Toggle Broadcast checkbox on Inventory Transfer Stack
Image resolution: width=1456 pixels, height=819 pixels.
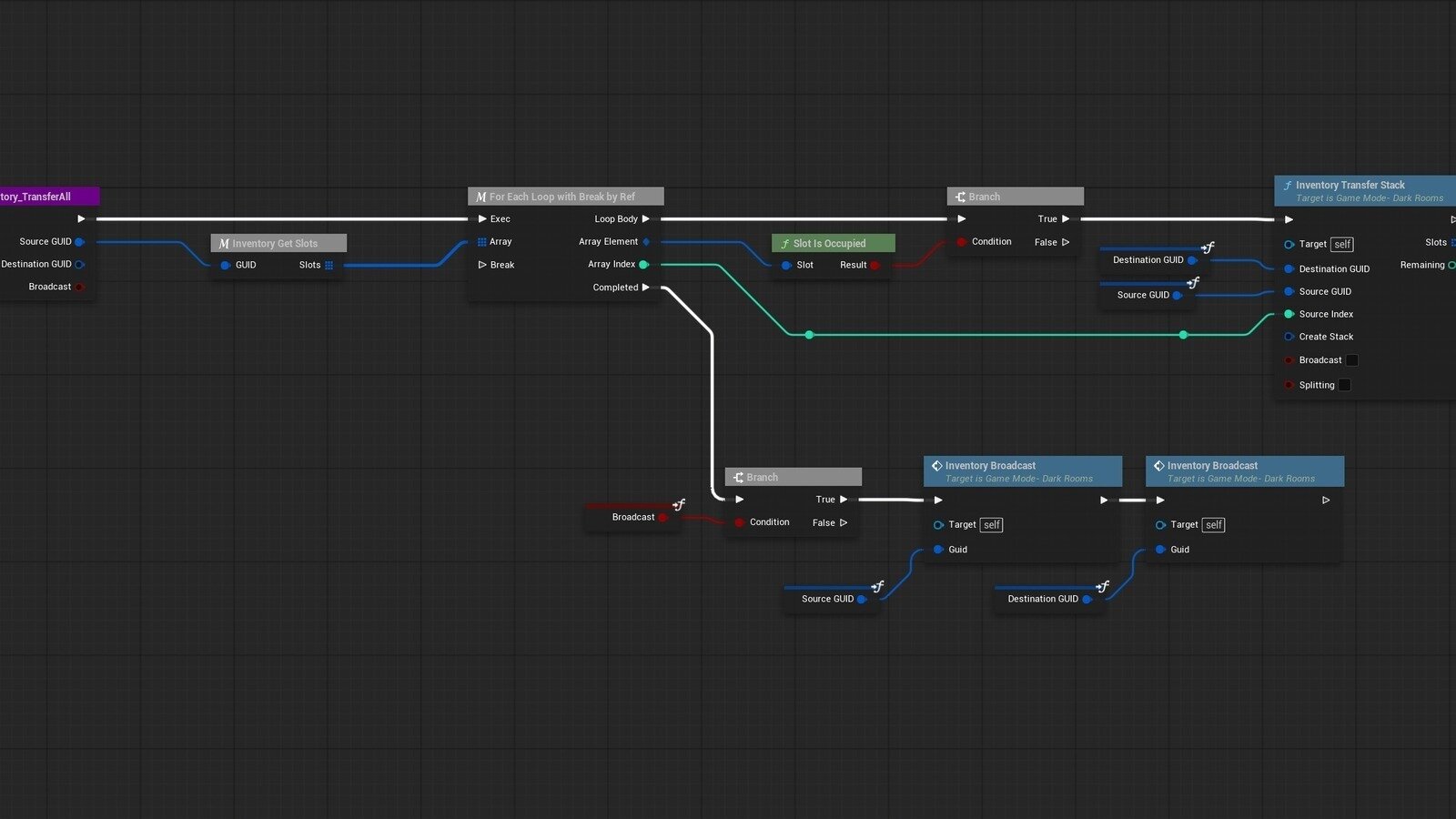(x=1352, y=360)
